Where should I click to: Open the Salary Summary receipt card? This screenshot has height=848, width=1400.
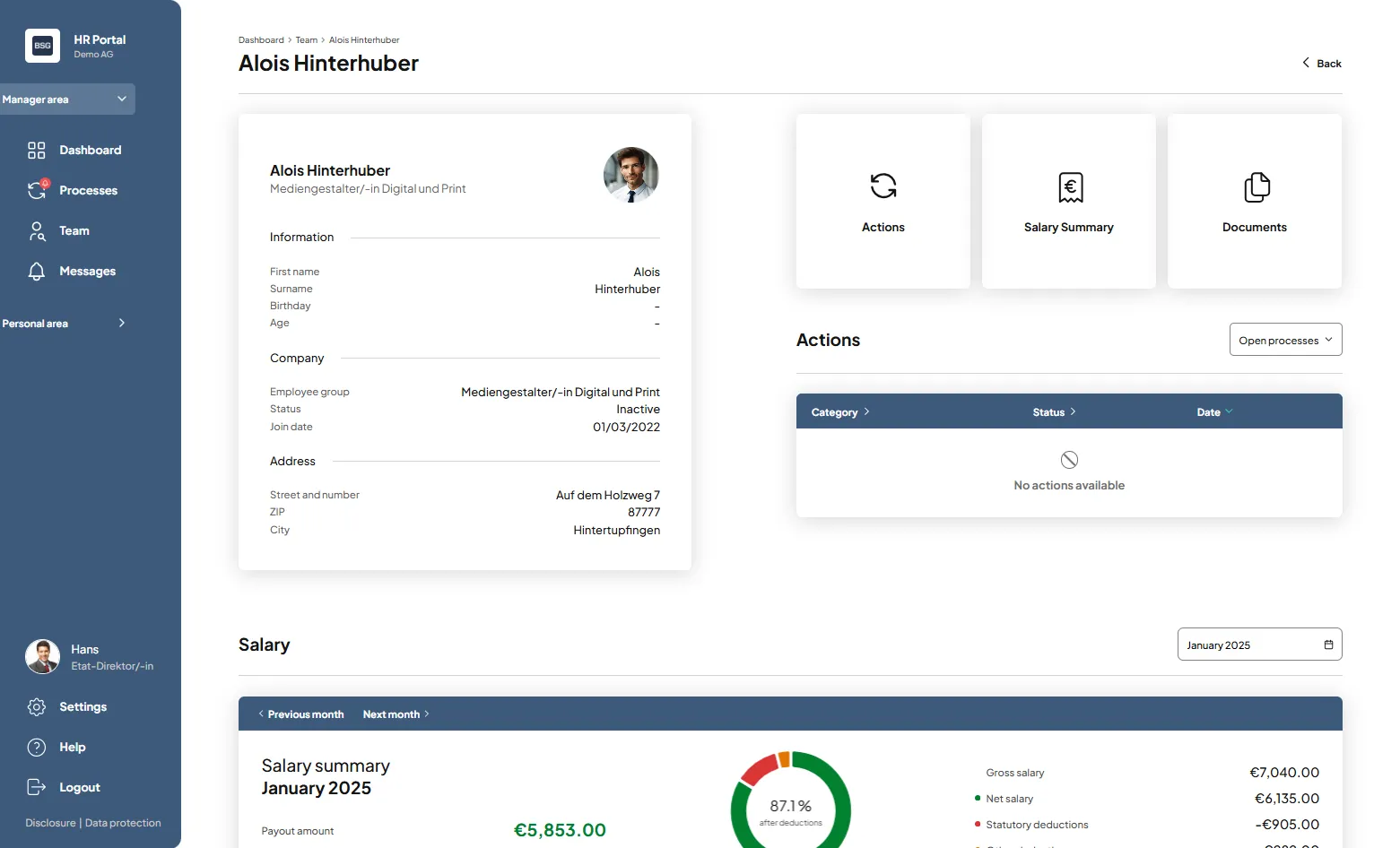point(1068,201)
